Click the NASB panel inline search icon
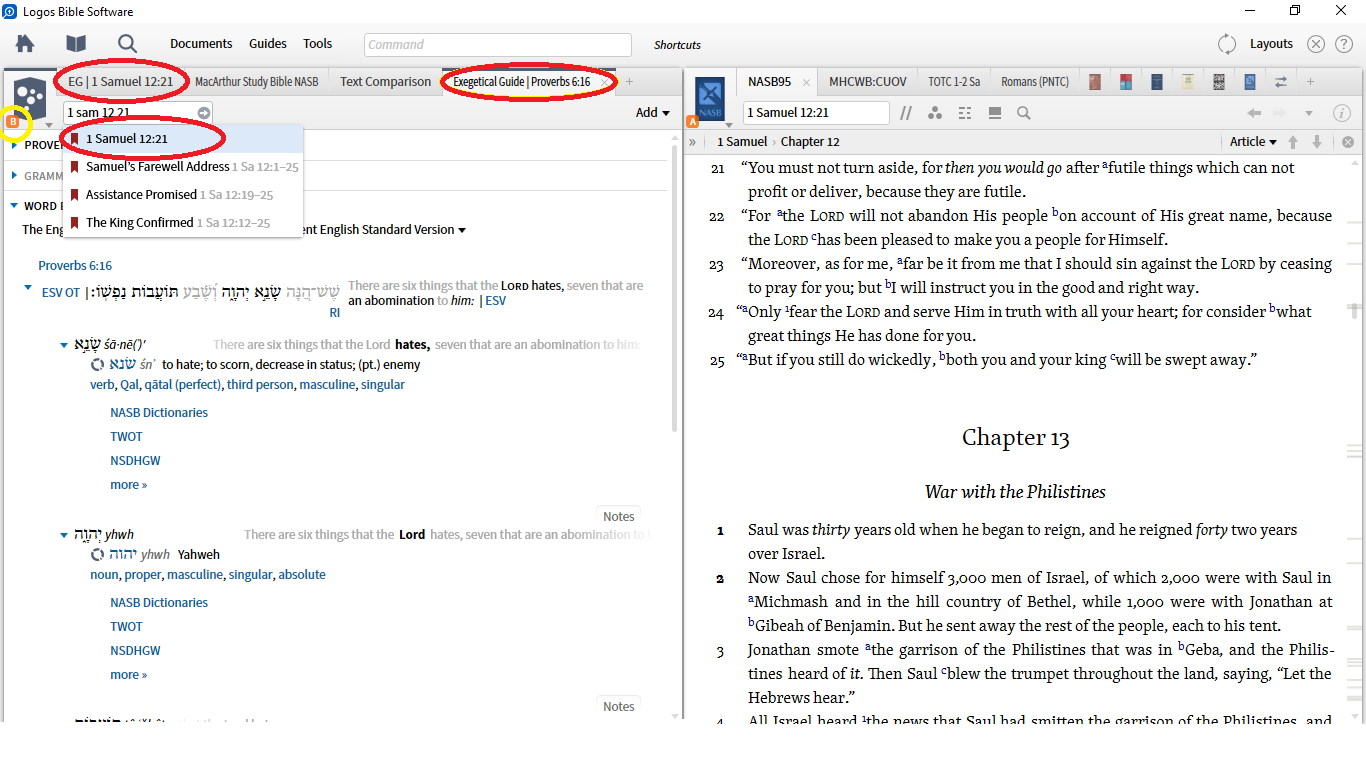The height and width of the screenshot is (768, 1366). coord(1024,113)
